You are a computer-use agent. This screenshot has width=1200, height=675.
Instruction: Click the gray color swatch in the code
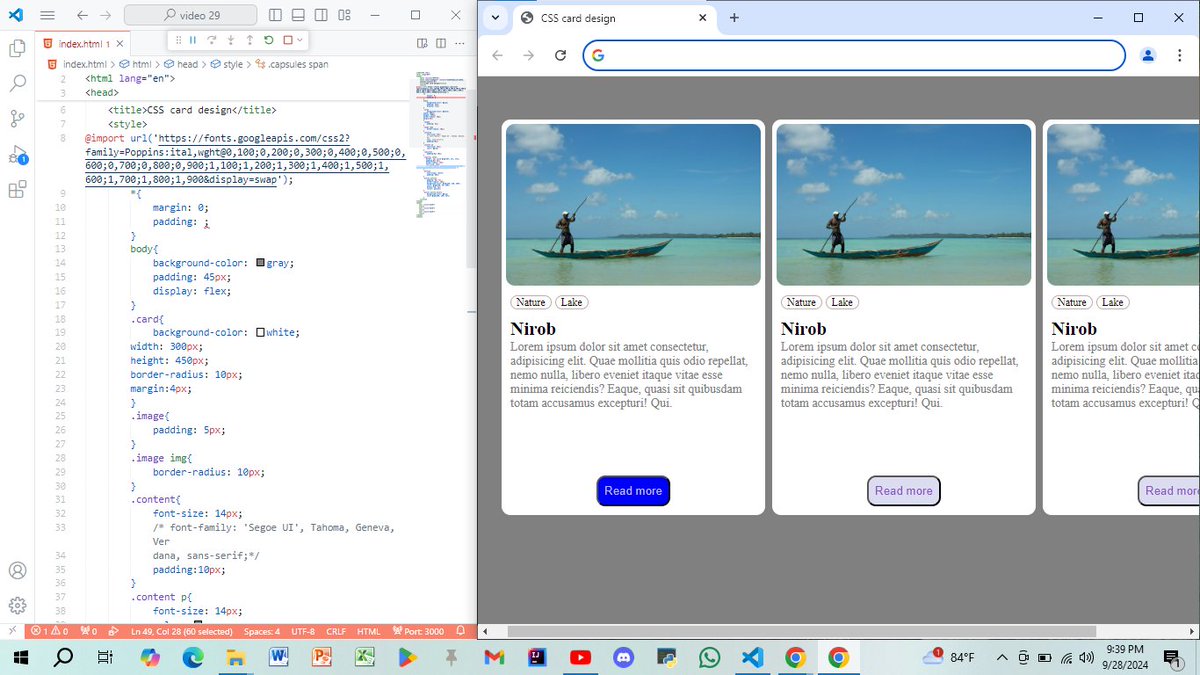[x=260, y=263]
